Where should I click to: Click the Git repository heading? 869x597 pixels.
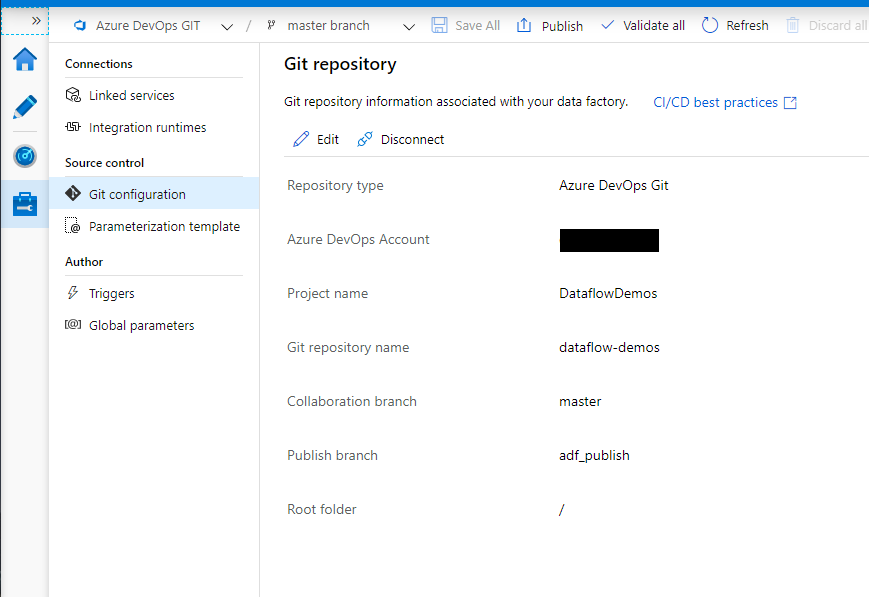(x=340, y=64)
